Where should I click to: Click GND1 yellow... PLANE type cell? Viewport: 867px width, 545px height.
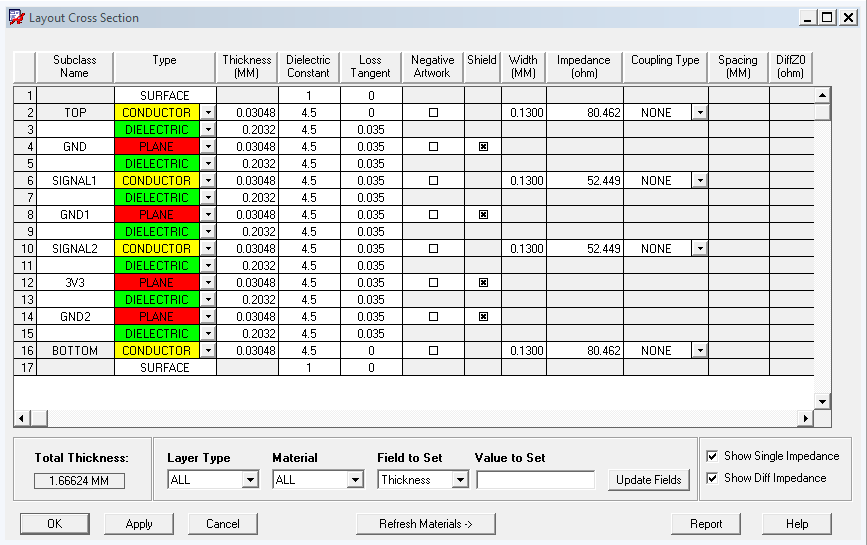pyautogui.click(x=157, y=214)
